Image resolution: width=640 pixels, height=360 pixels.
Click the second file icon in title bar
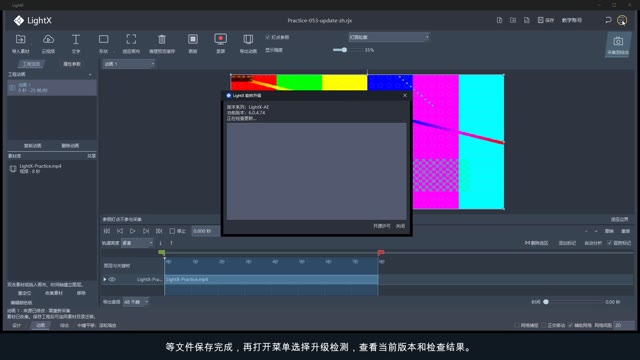513,20
